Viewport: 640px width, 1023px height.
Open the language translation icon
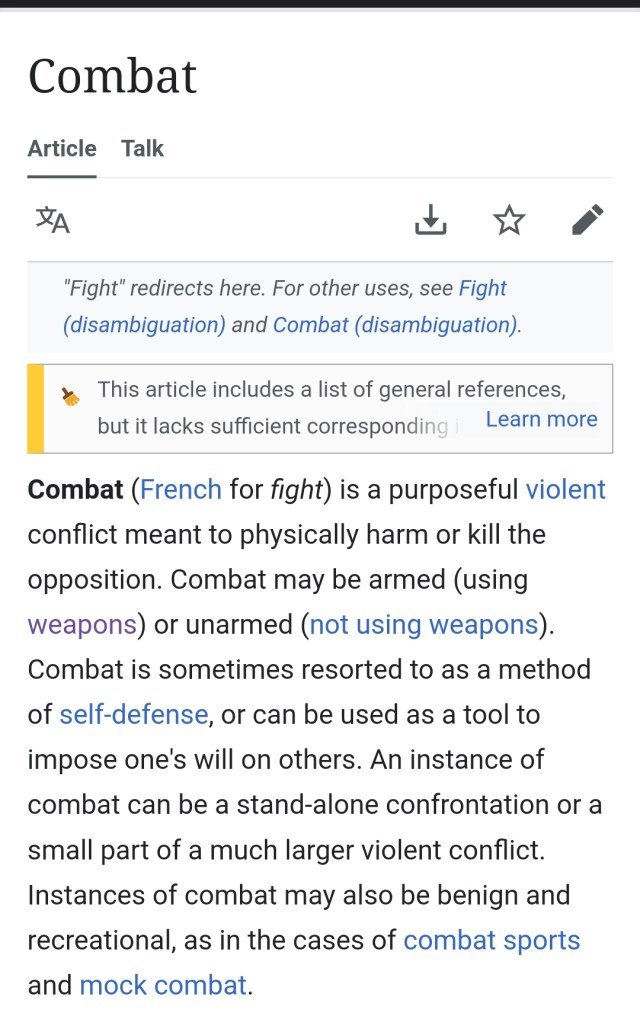53,219
